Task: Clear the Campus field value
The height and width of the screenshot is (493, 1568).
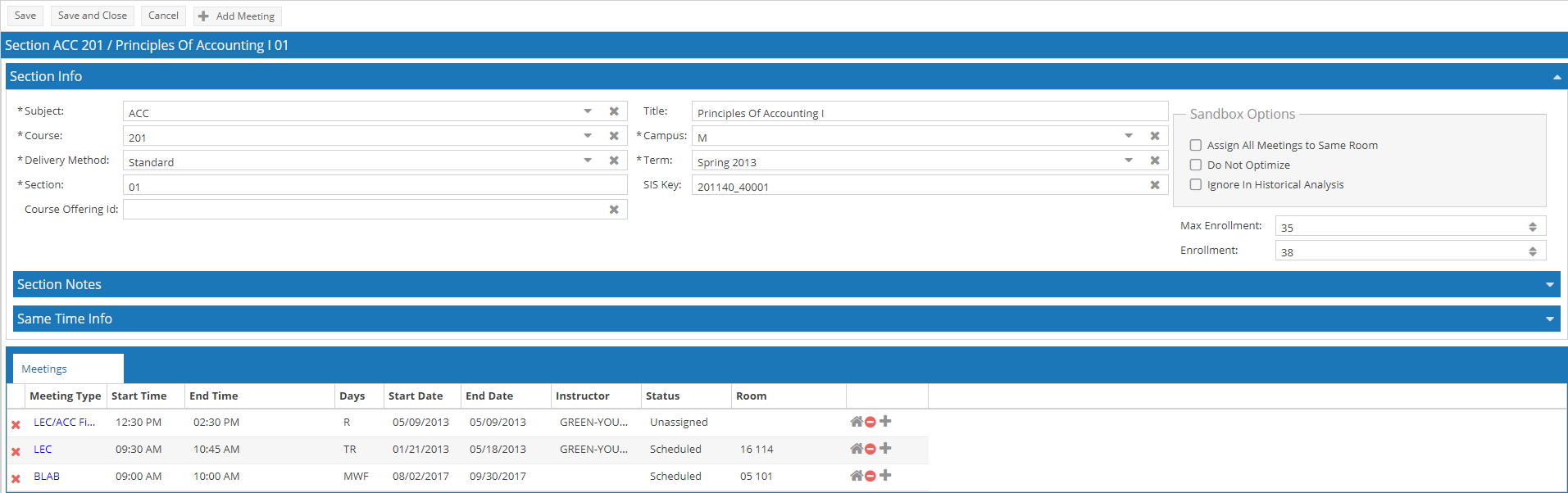Action: (1155, 136)
